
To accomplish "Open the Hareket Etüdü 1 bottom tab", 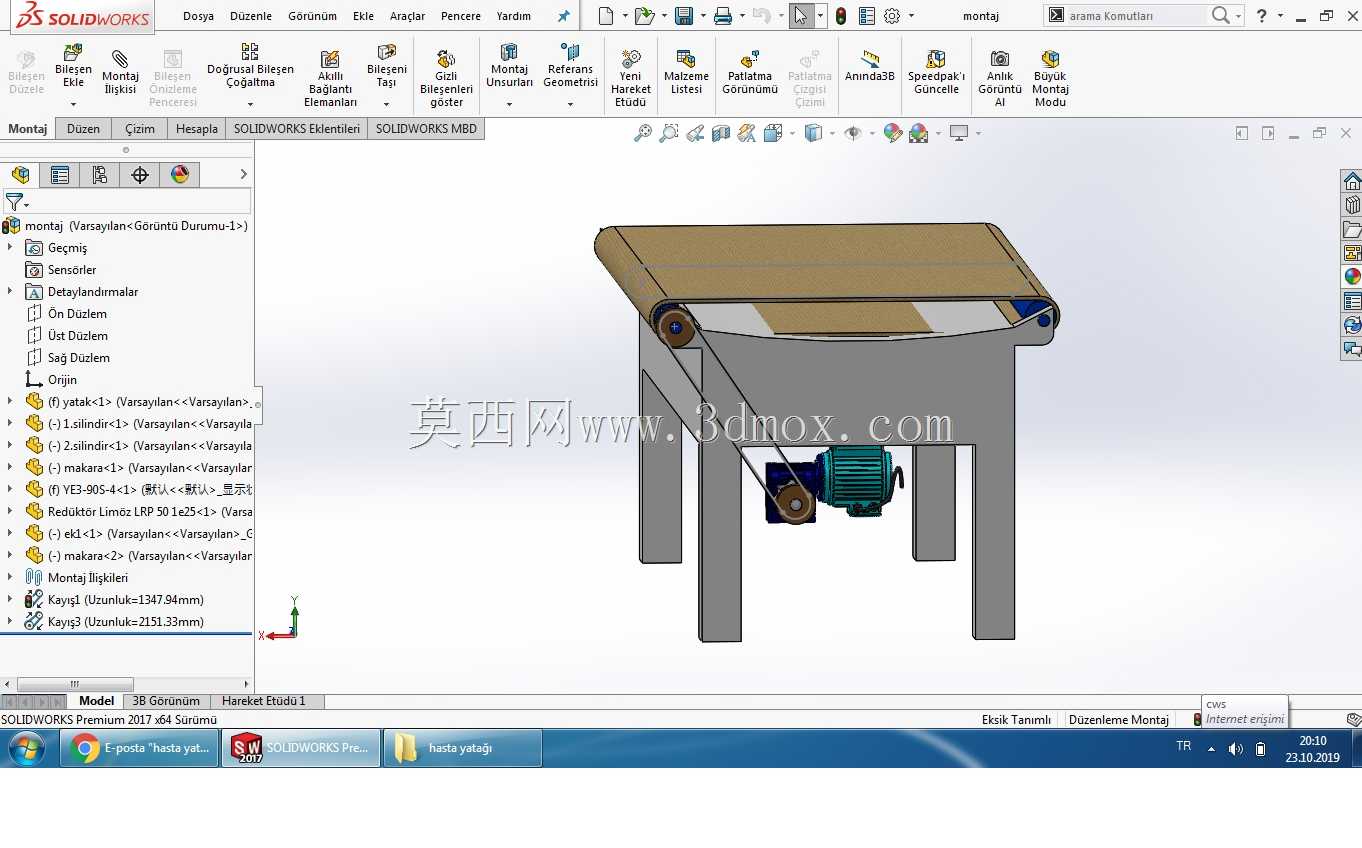I will pos(264,701).
